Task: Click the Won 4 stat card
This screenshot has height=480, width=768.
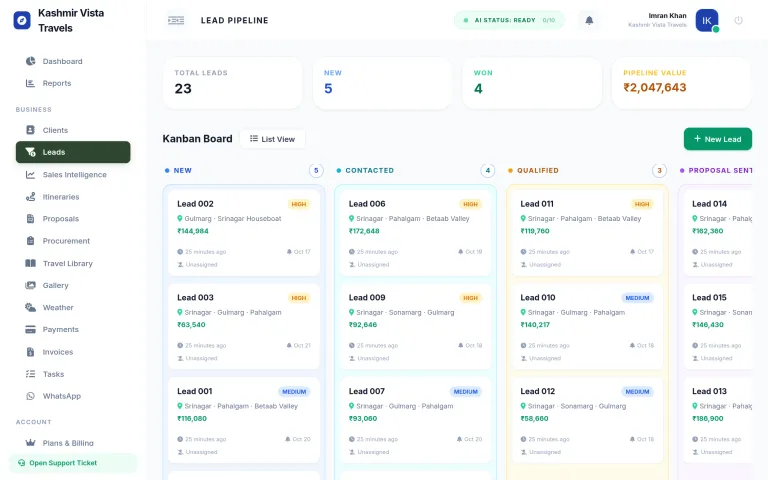Action: (x=532, y=83)
